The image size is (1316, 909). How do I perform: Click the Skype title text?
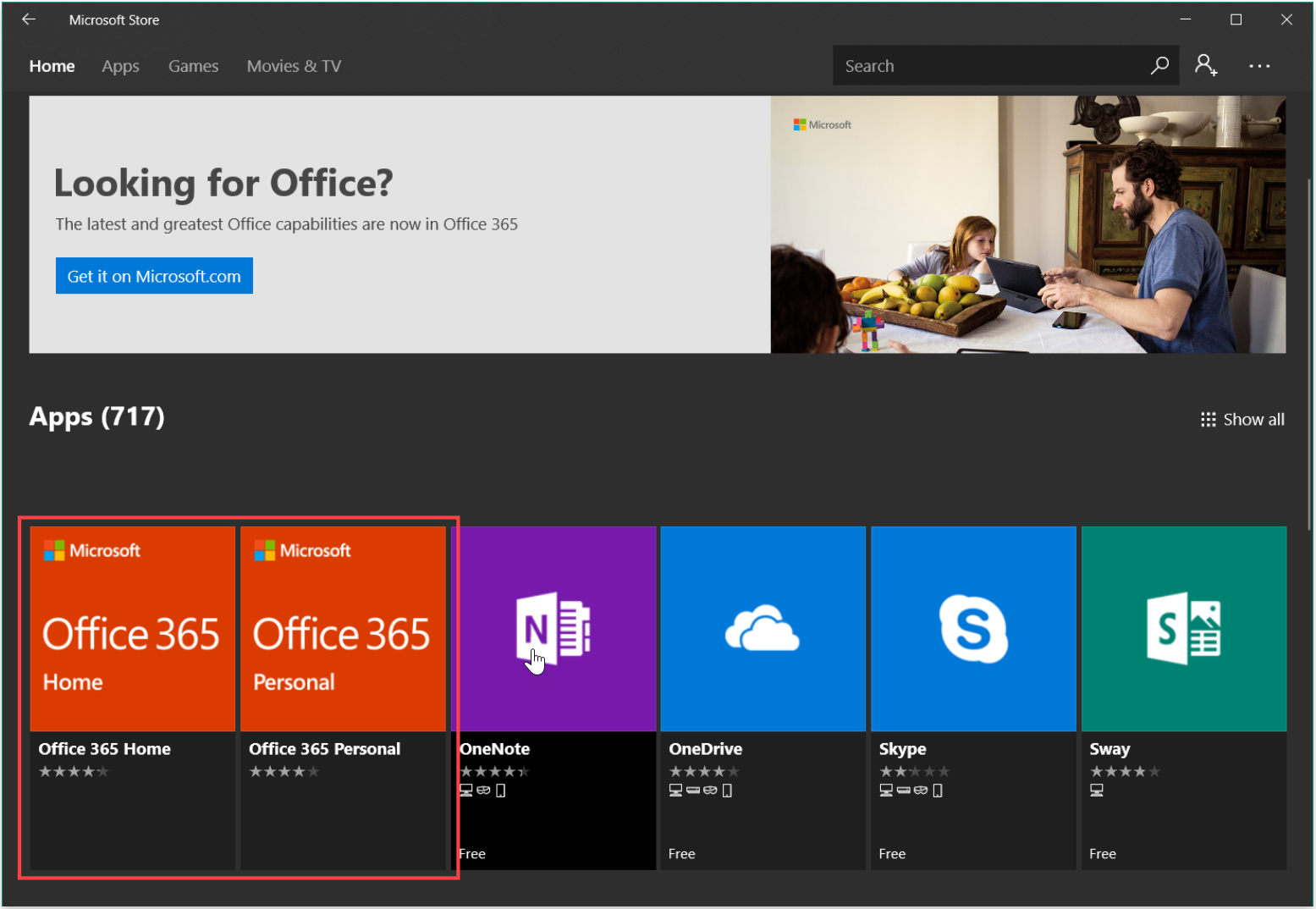click(902, 749)
